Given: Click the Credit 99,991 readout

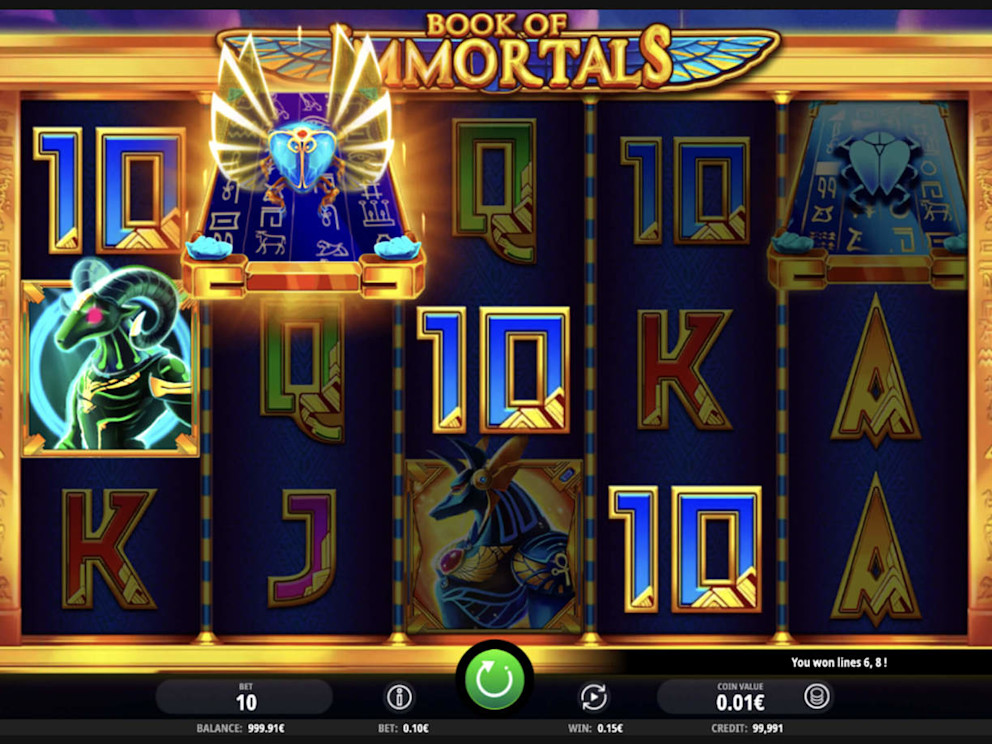Looking at the screenshot, I should coord(747,728).
